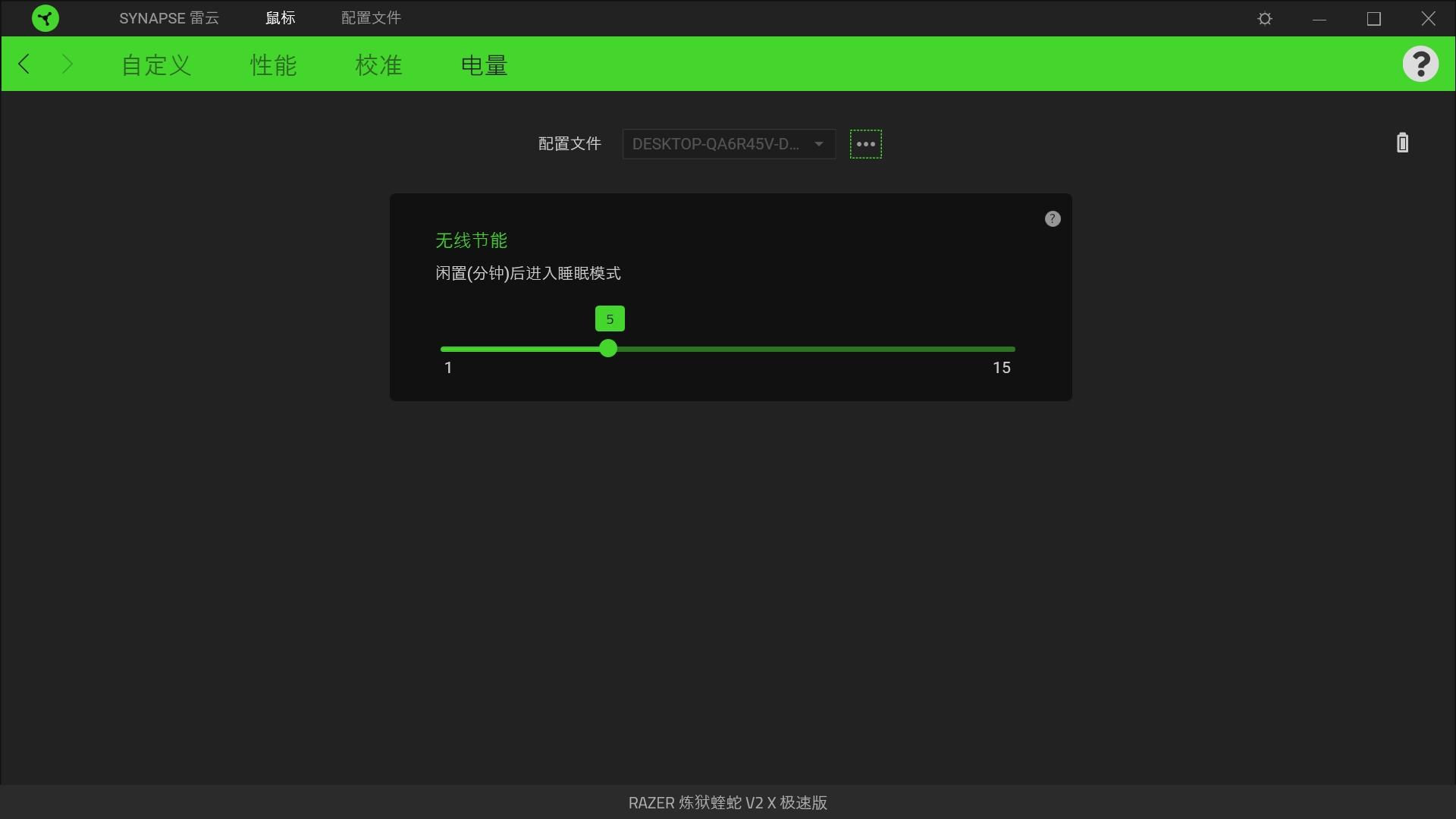Image resolution: width=1456 pixels, height=819 pixels.
Task: Open the profile options three-dot button
Action: click(x=866, y=144)
